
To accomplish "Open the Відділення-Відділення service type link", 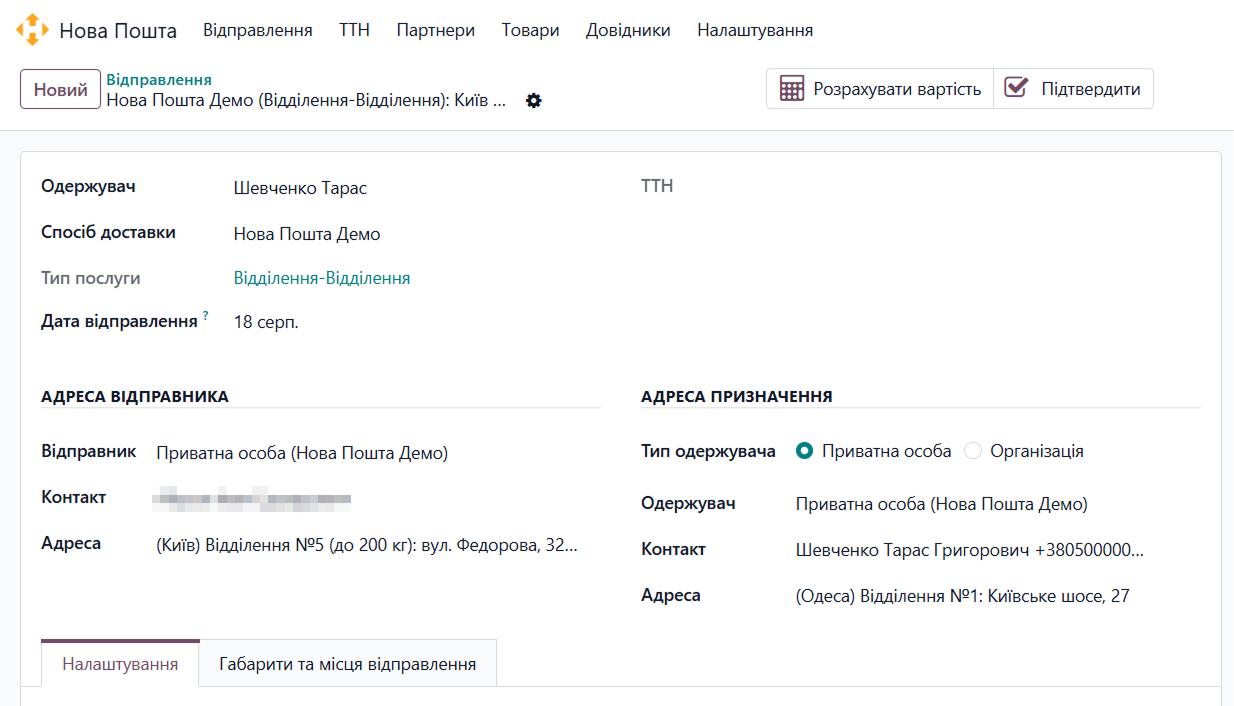I will tap(322, 278).
